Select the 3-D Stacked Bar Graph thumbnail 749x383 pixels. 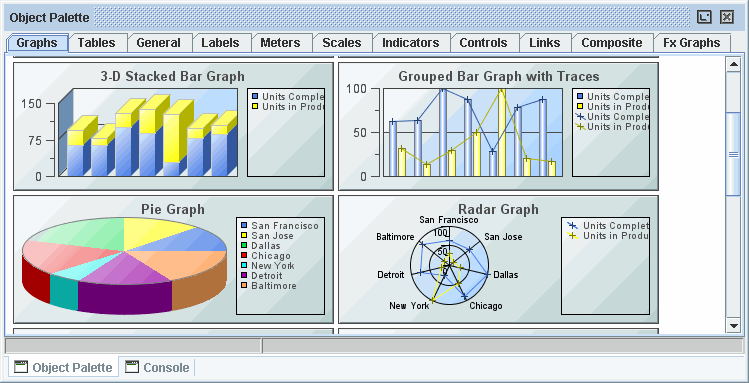point(173,126)
